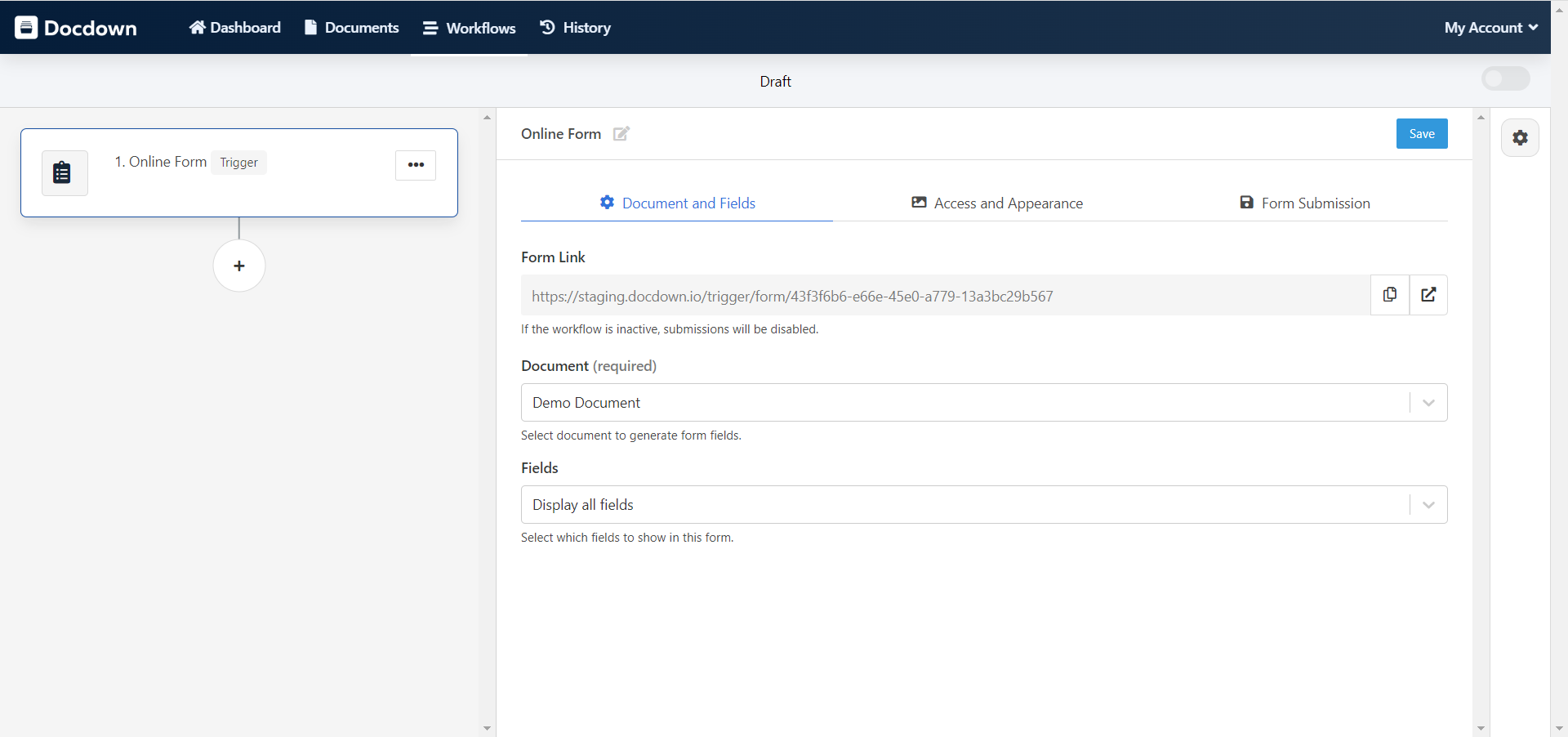Open the form link in a new tab

pyautogui.click(x=1428, y=294)
